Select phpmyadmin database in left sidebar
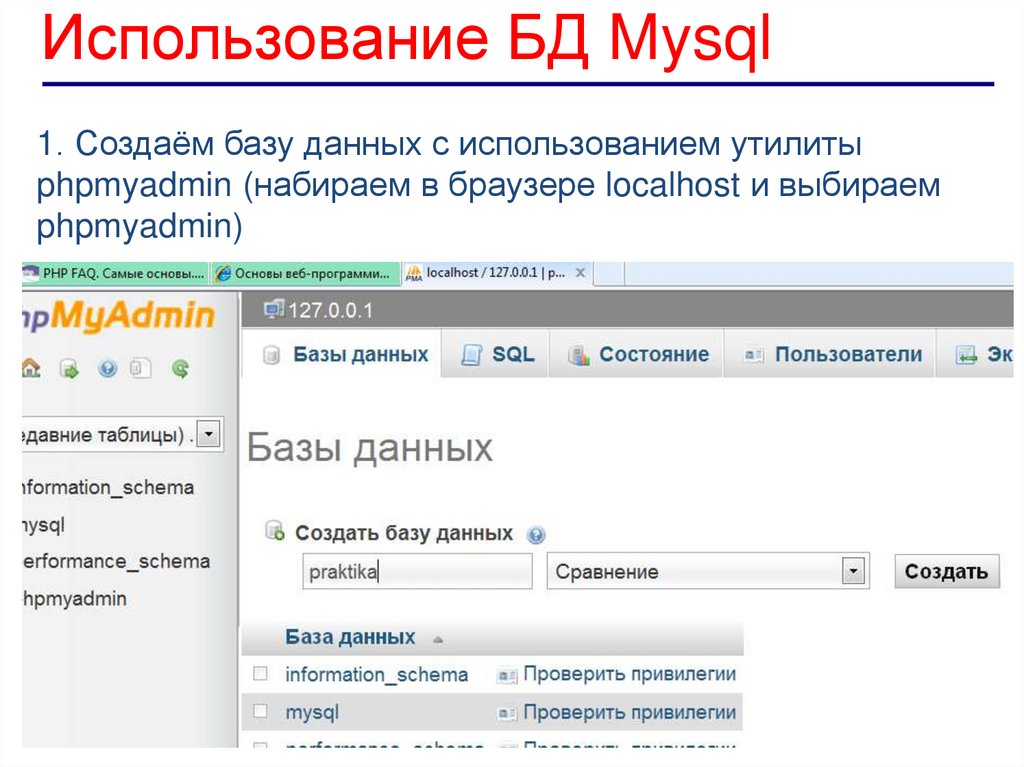Image resolution: width=1024 pixels, height=767 pixels. click(74, 598)
